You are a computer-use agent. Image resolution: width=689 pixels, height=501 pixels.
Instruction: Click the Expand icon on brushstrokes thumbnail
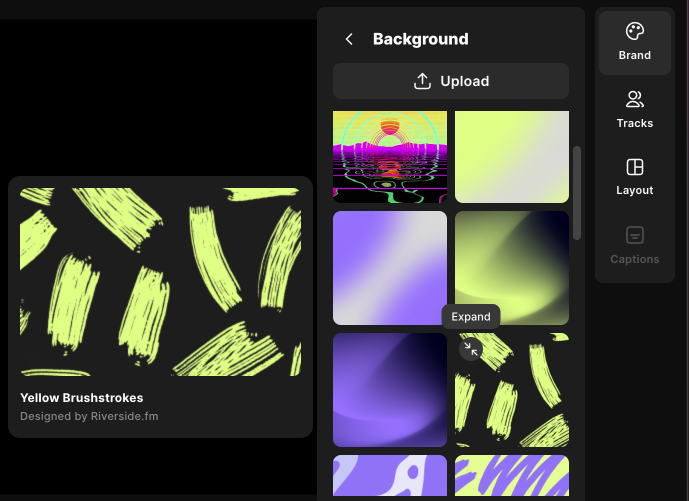tap(470, 349)
